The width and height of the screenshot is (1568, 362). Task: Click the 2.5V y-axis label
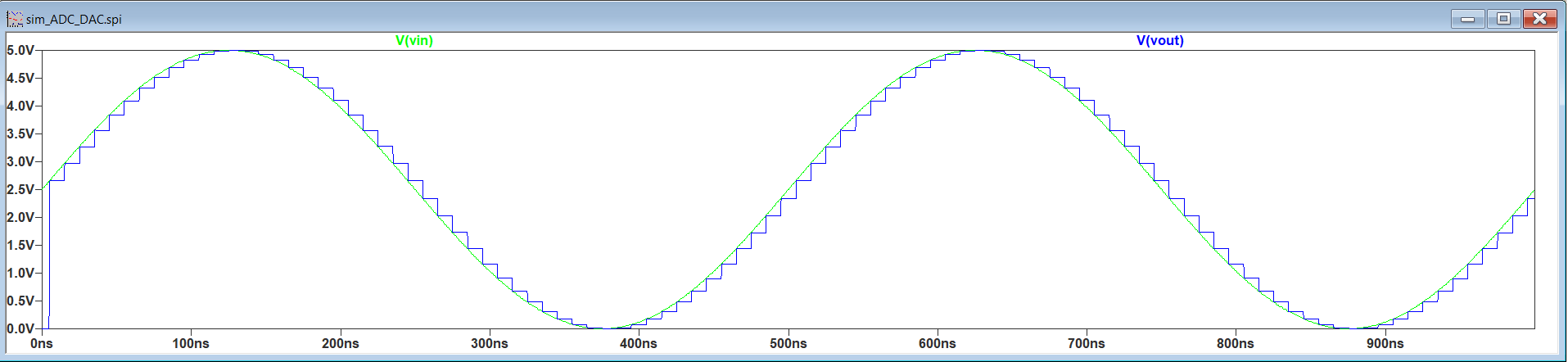(x=20, y=190)
